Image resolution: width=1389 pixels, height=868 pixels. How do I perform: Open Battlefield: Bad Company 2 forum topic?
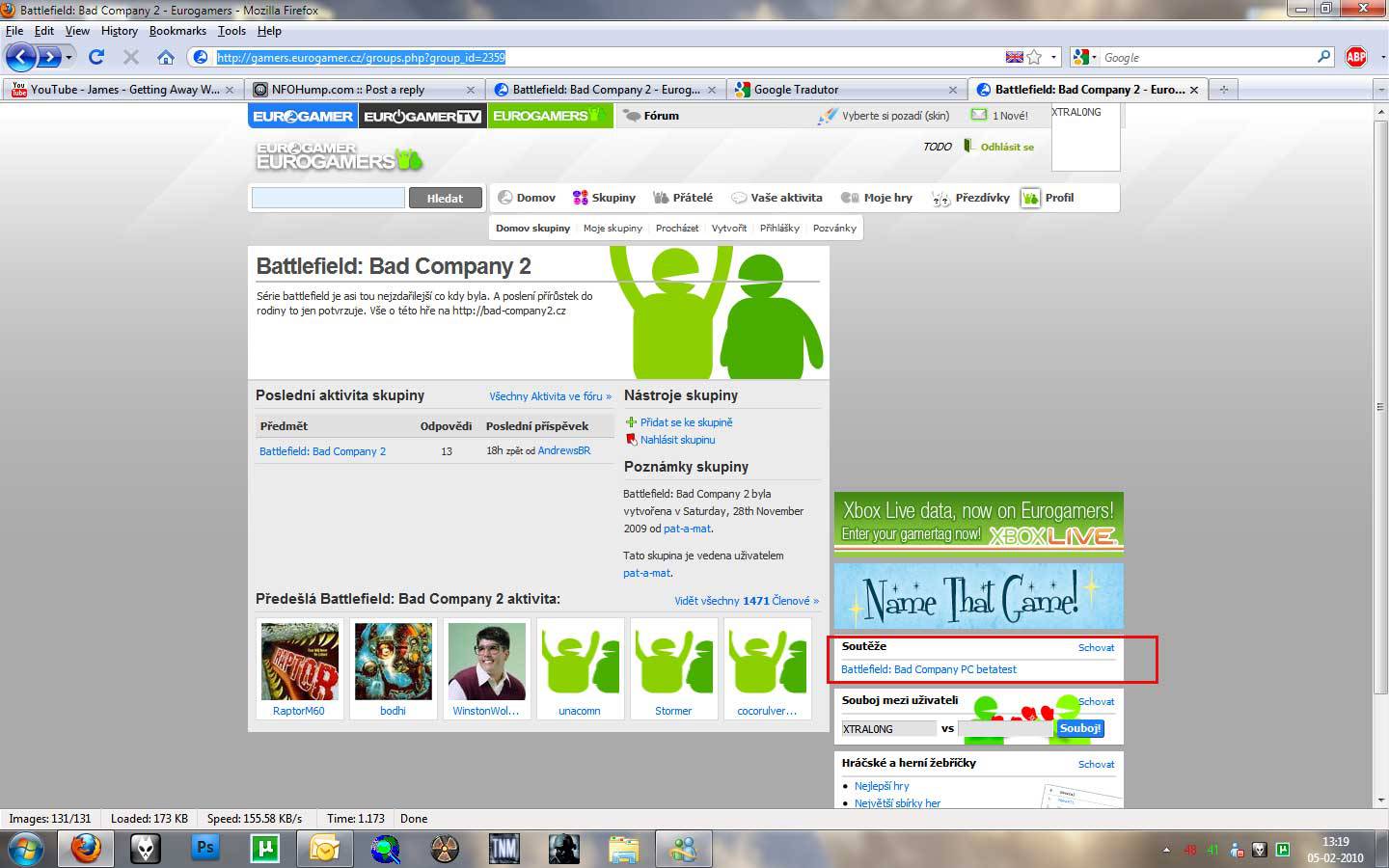point(322,451)
